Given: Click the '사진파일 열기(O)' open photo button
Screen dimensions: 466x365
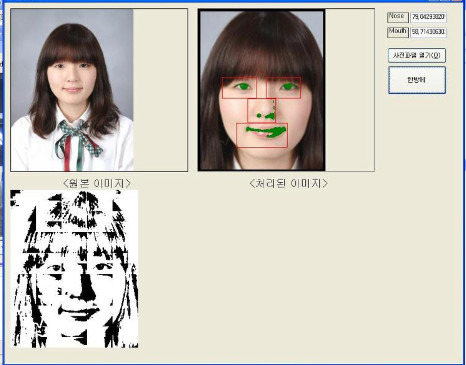Looking at the screenshot, I should point(417,55).
